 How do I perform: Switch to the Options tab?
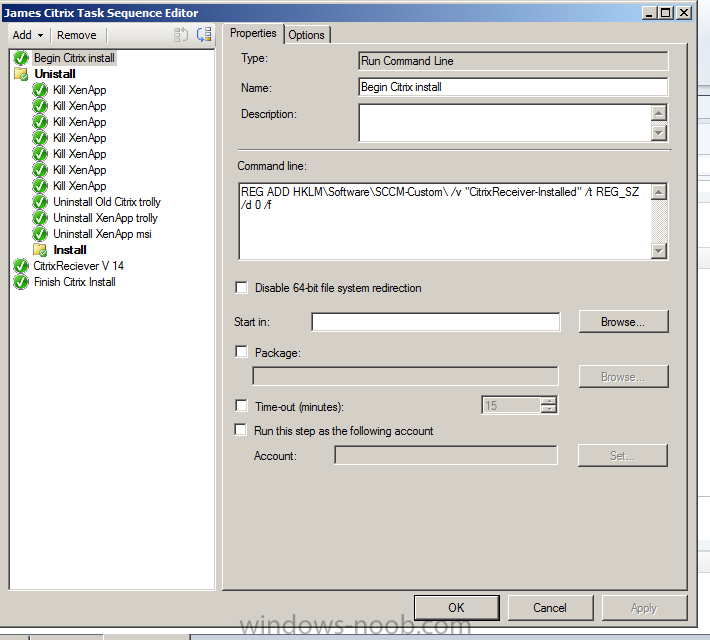coord(307,35)
